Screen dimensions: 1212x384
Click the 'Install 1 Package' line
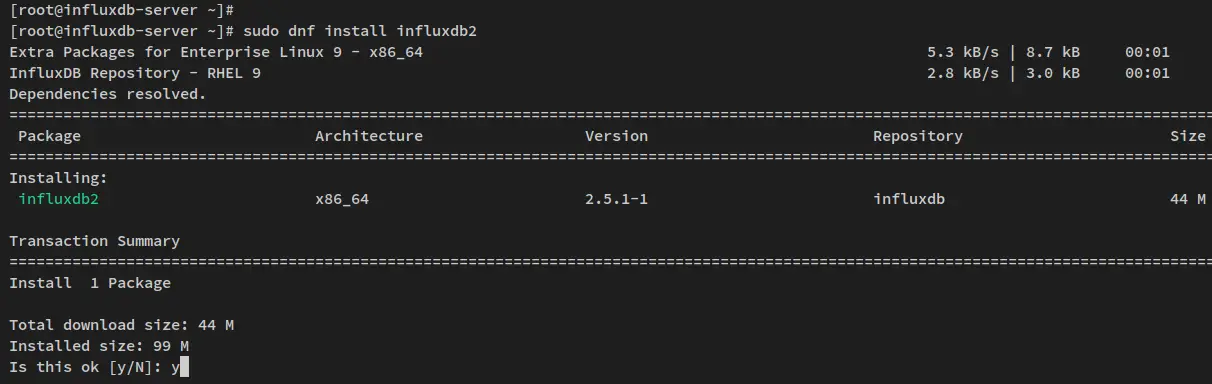tap(90, 283)
